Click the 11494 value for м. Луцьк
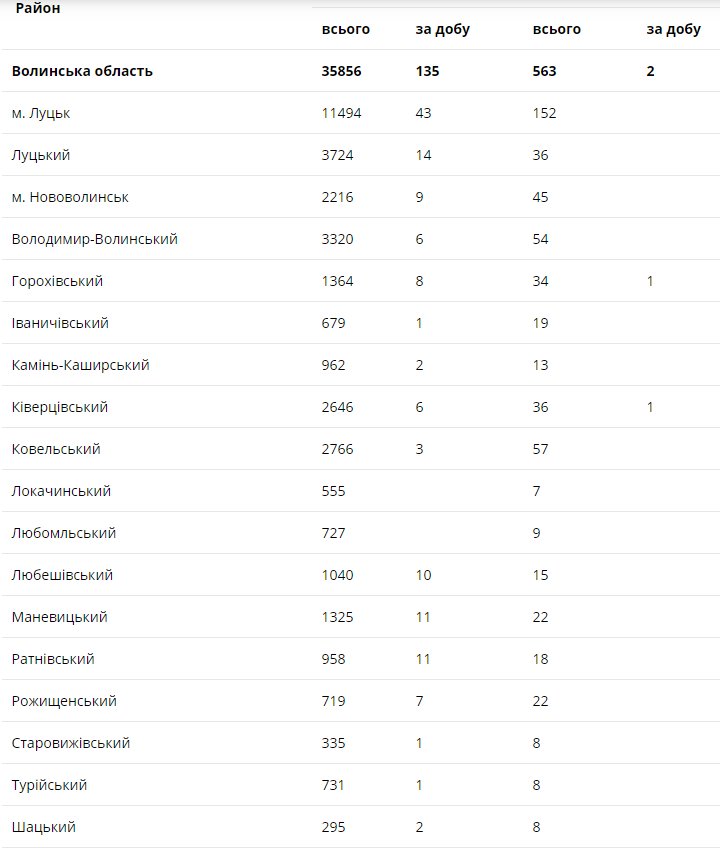The image size is (720, 848). pyautogui.click(x=341, y=113)
